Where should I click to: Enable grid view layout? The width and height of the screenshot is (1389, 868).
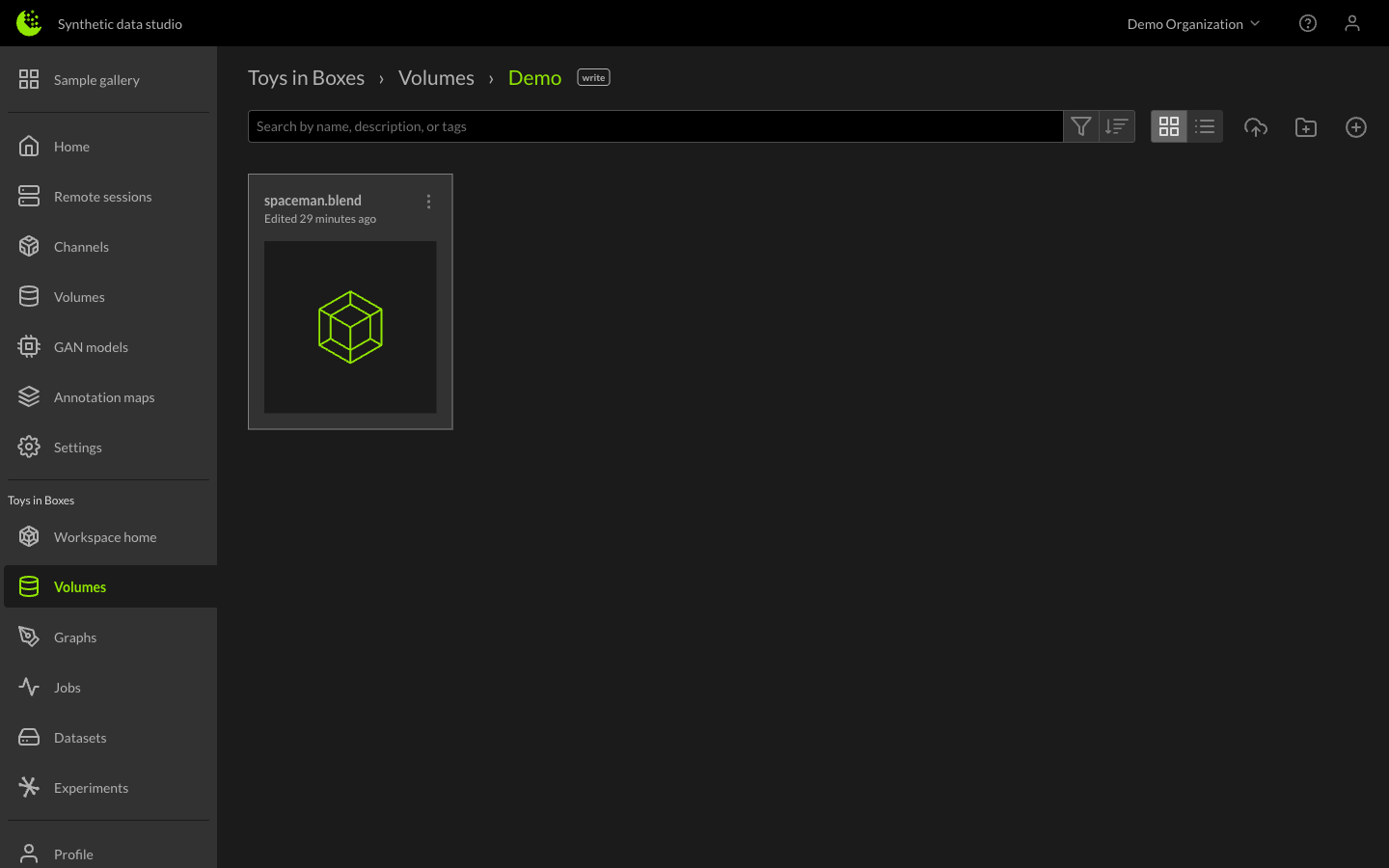(1169, 125)
